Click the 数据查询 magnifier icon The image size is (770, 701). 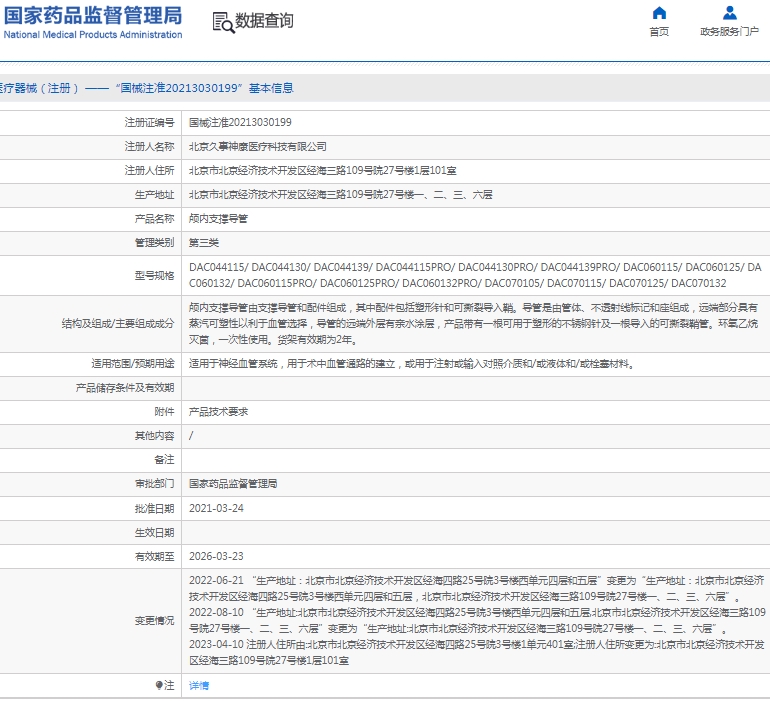223,23
